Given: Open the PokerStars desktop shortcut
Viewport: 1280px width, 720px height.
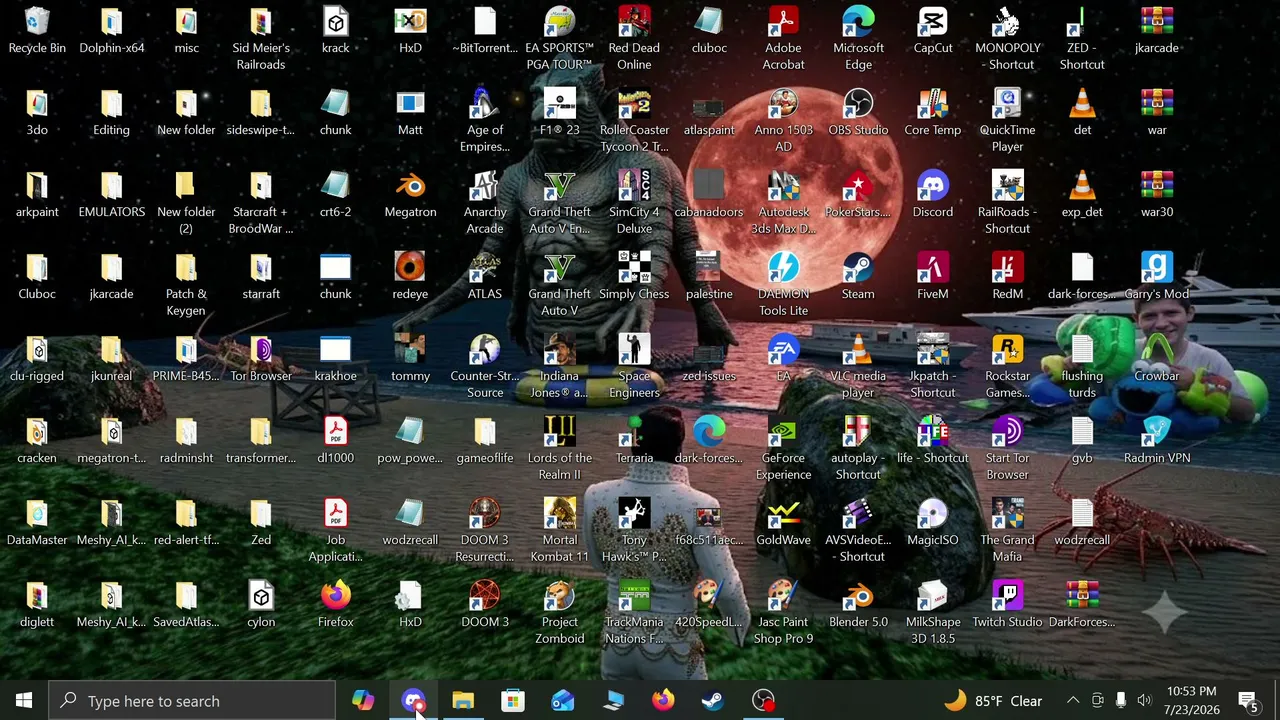Looking at the screenshot, I should 858,195.
